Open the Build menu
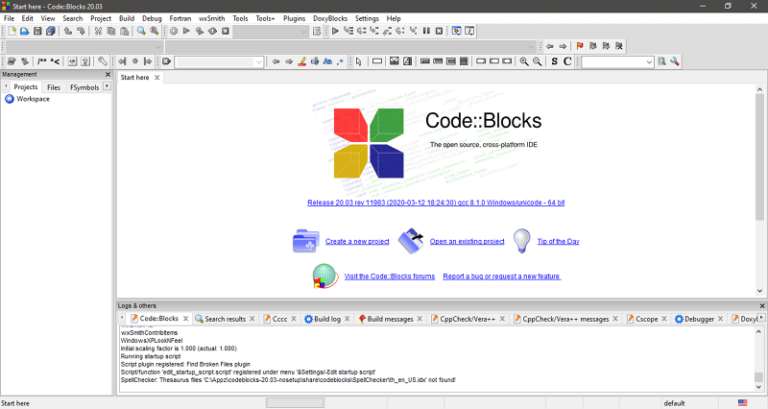The image size is (768, 409). [x=126, y=18]
